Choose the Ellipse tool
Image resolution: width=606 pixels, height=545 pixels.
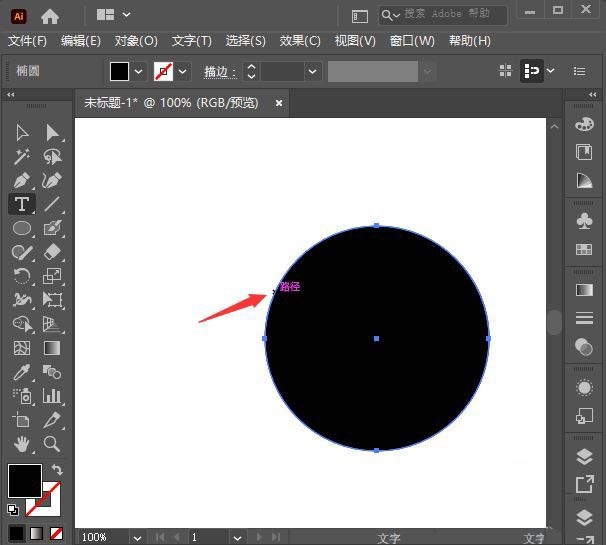tap(22, 228)
